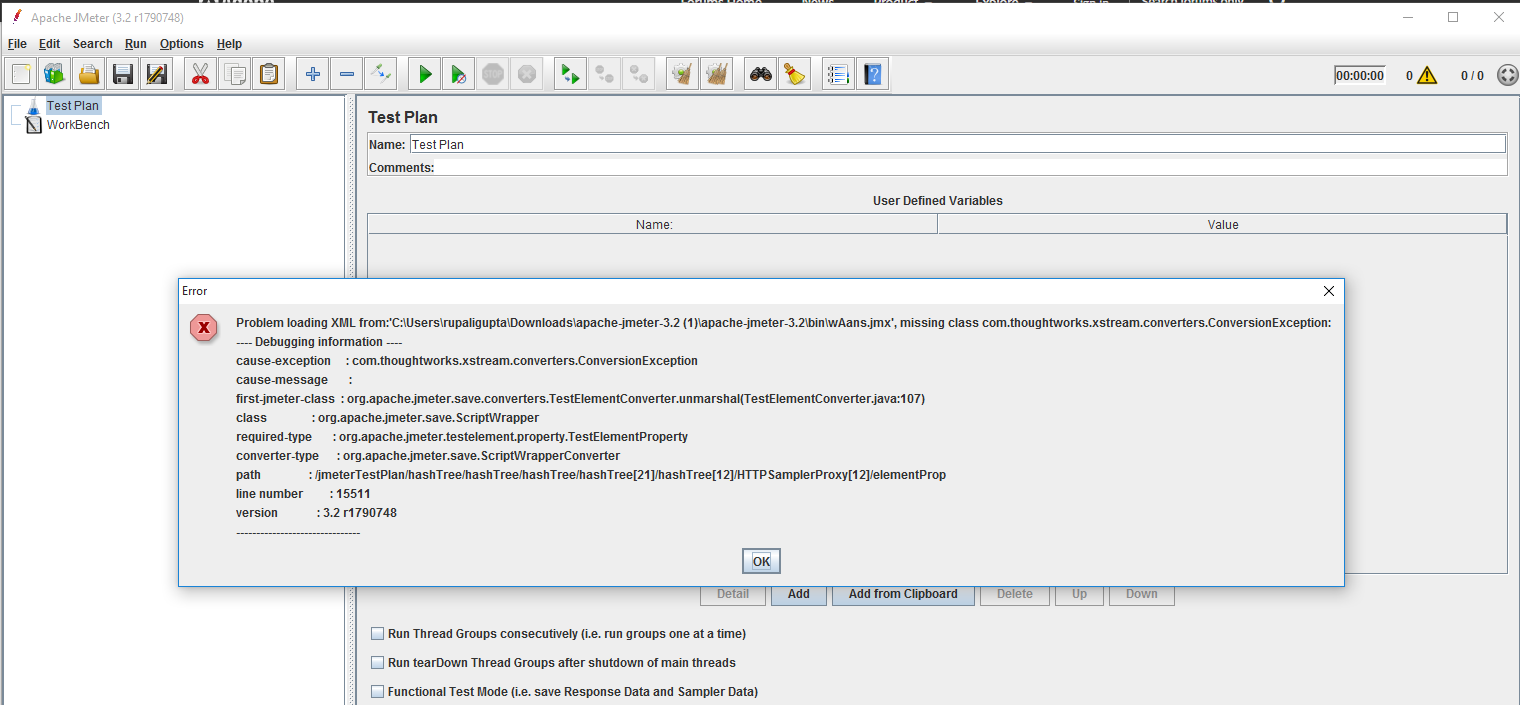The height and width of the screenshot is (705, 1520).
Task: Start the test with green play icon
Action: coord(425,74)
